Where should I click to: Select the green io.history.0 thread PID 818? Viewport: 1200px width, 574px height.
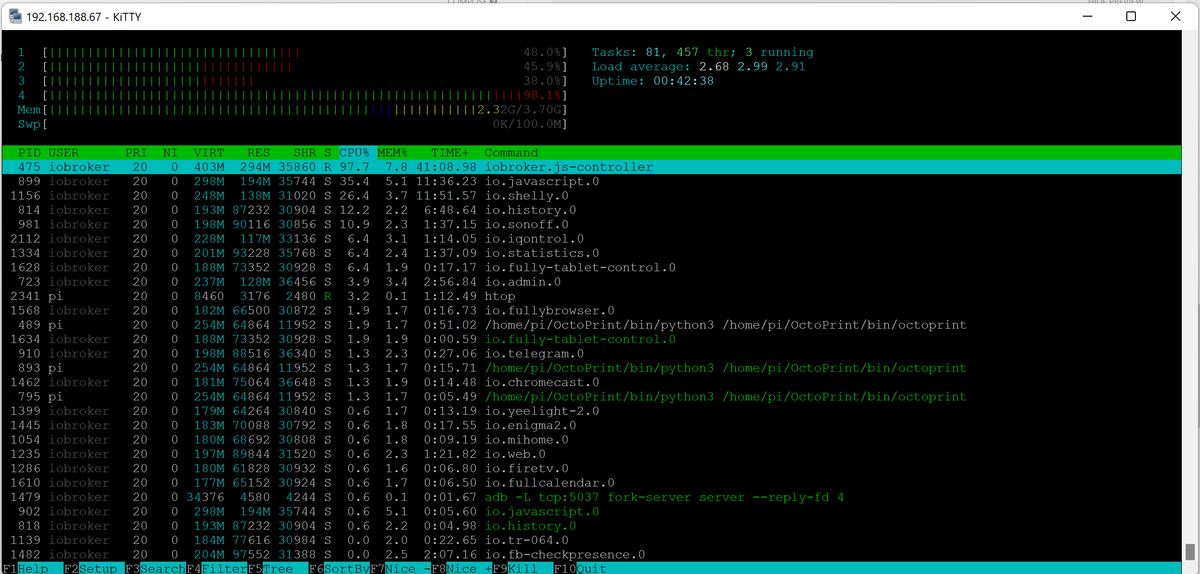(x=590, y=526)
